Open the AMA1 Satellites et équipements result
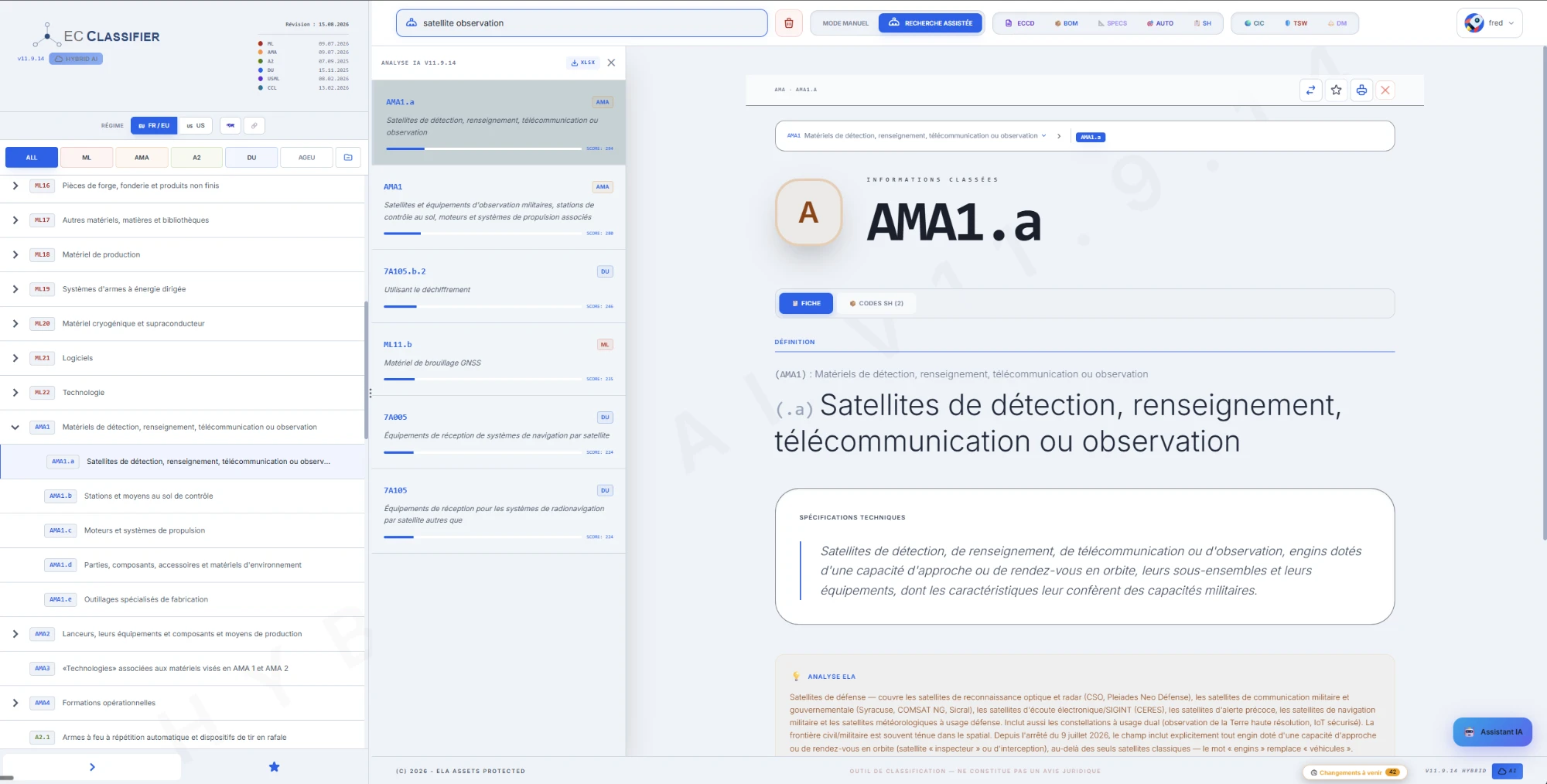 pyautogui.click(x=498, y=207)
